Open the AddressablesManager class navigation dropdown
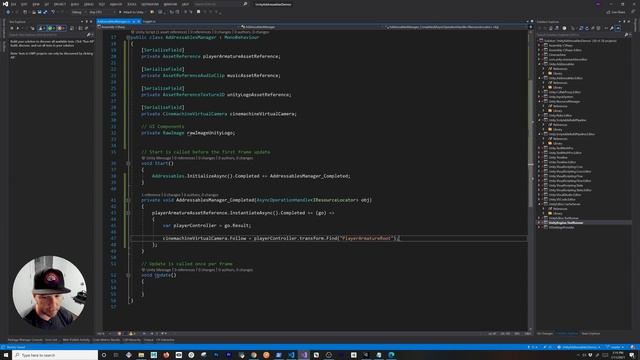Viewport: 640px width, 360px height. pyautogui.click(x=313, y=27)
